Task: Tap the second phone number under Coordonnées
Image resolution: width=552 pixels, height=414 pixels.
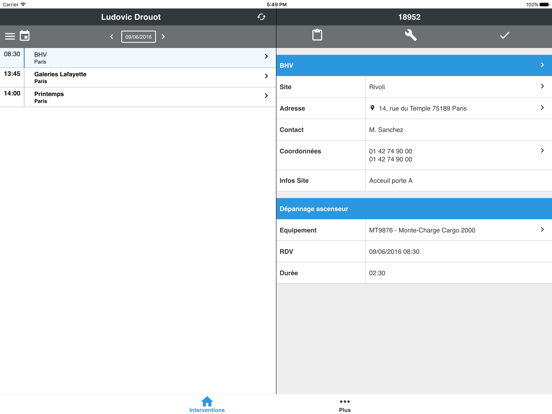Action: pyautogui.click(x=390, y=159)
